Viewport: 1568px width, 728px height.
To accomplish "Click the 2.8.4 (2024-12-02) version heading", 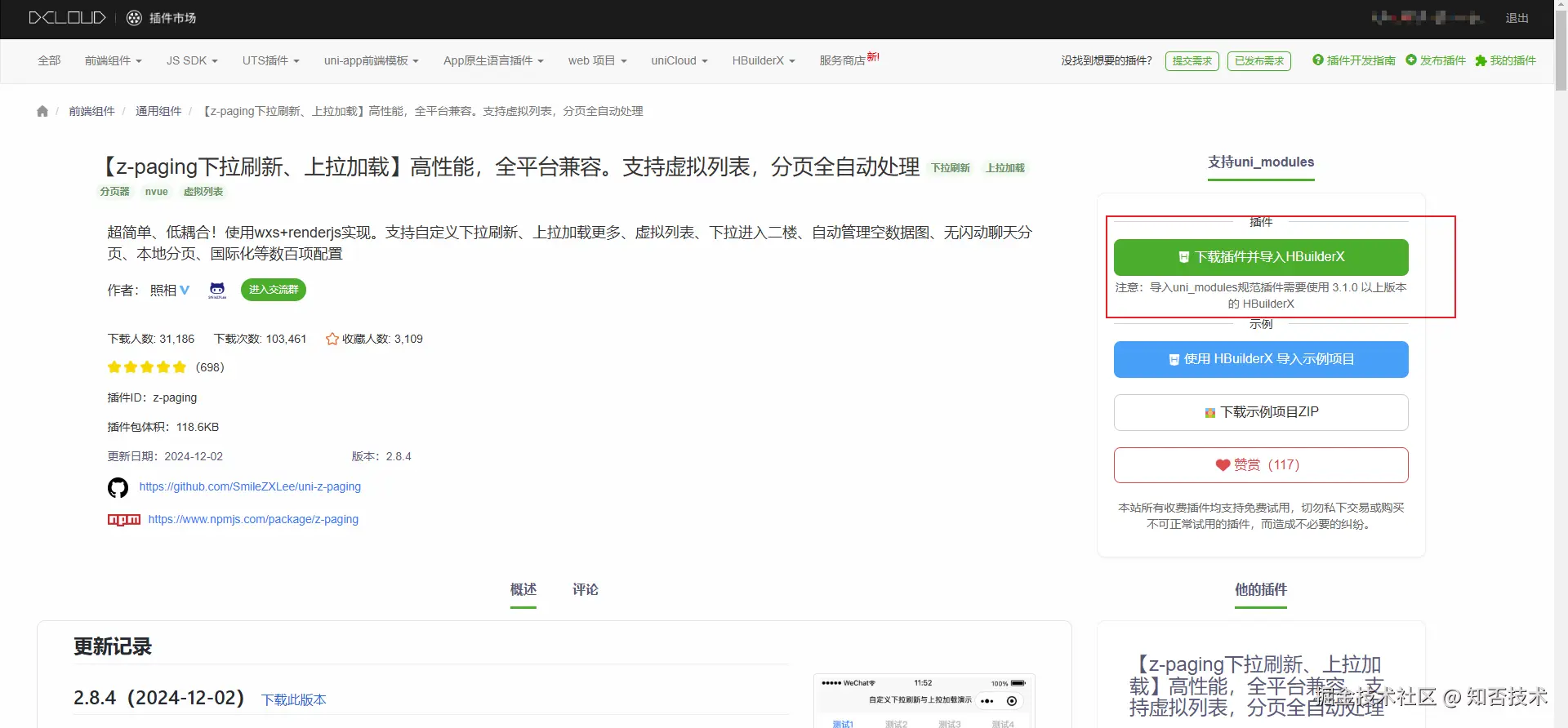I will [x=159, y=699].
